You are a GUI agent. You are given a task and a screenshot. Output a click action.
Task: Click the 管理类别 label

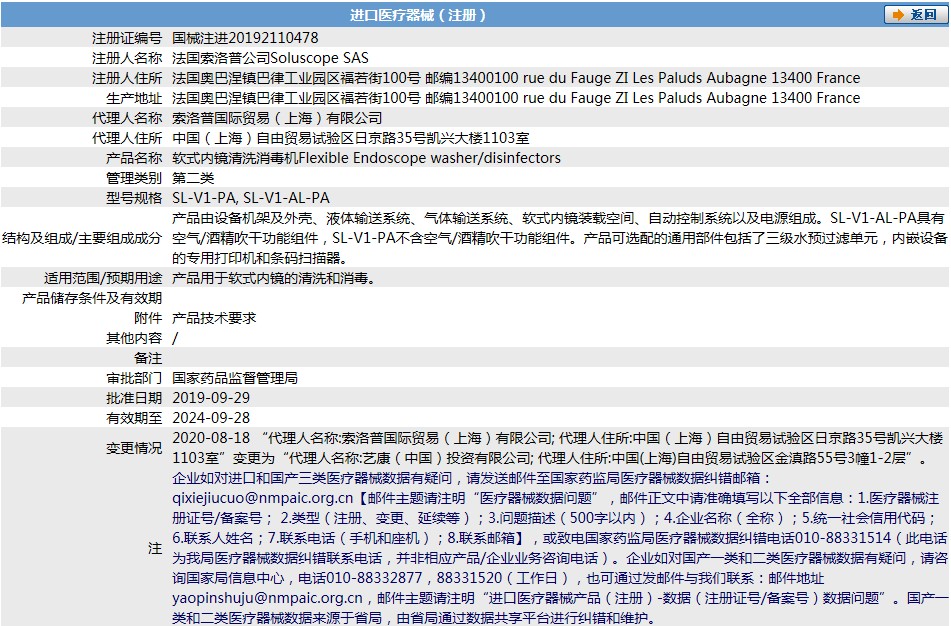click(134, 178)
